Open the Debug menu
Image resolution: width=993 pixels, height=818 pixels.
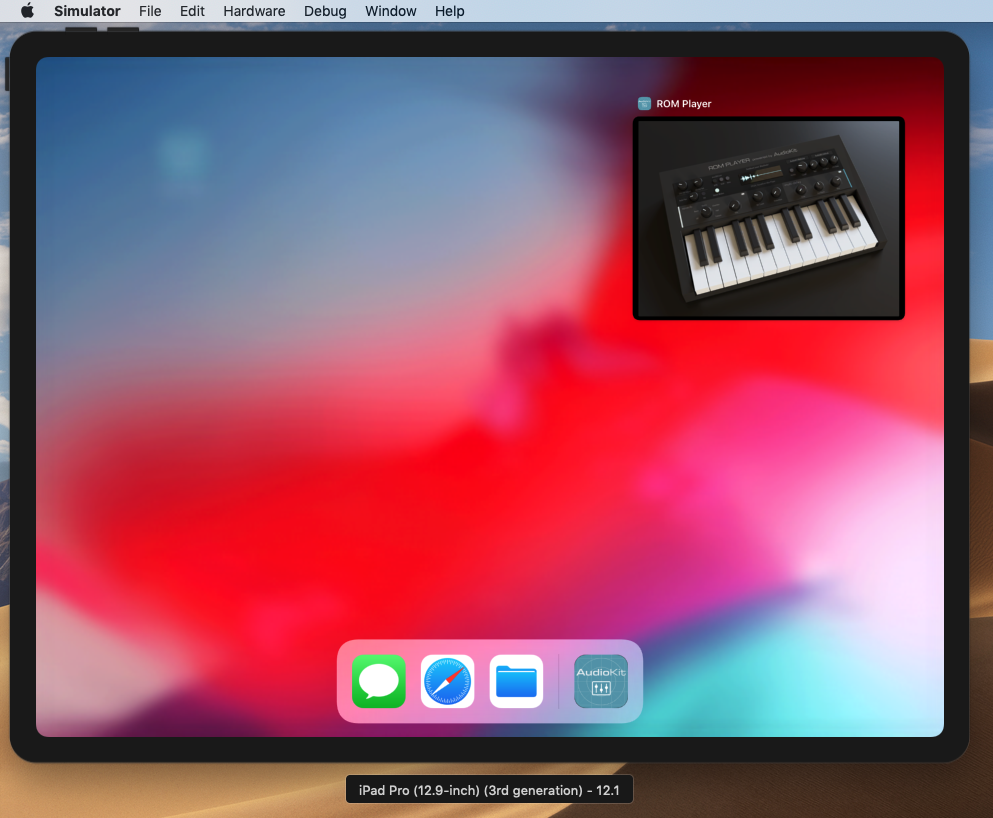coord(325,11)
